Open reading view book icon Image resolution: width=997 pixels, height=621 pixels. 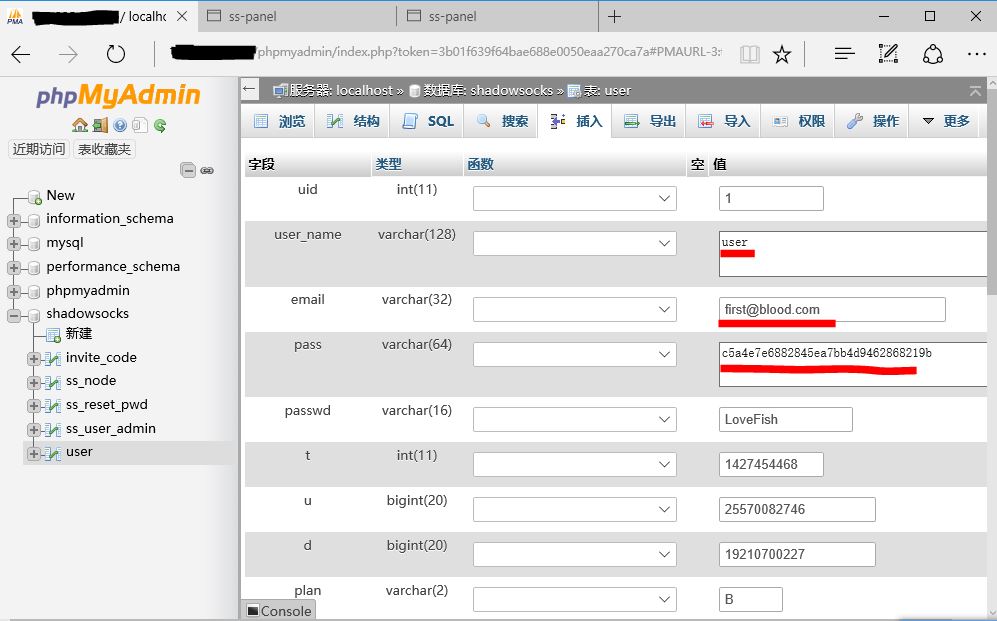pos(750,54)
